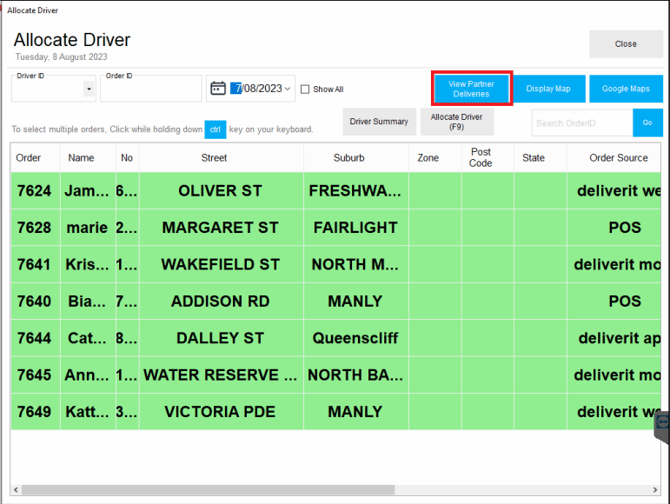Click Allocate Driver (F9) button
This screenshot has width=670, height=504.
pyautogui.click(x=456, y=122)
